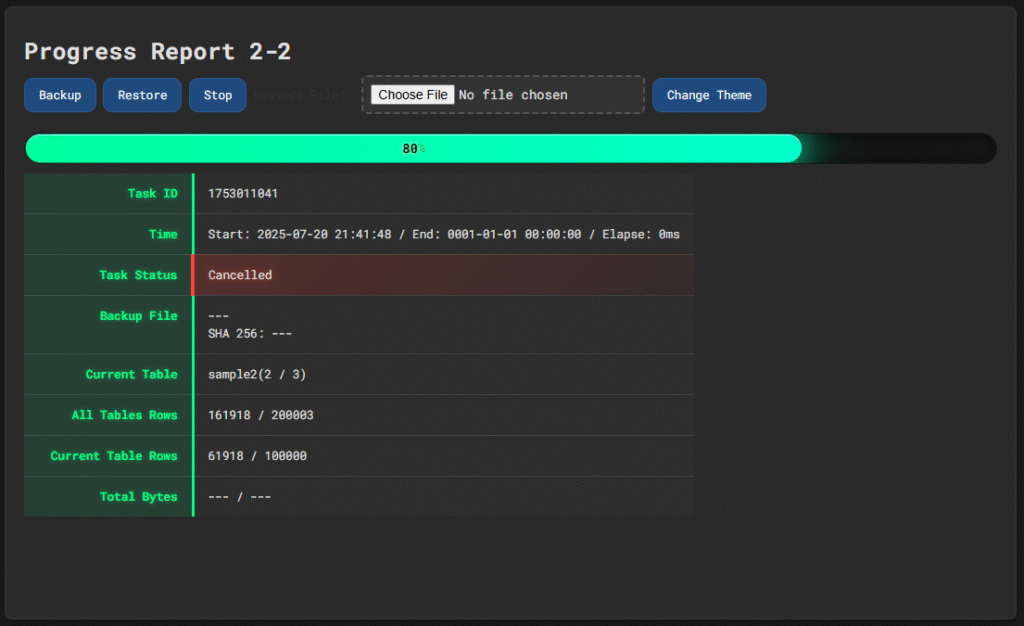Select the 161918 / 200003 rows value
Image resolution: width=1024 pixels, height=626 pixels.
261,415
